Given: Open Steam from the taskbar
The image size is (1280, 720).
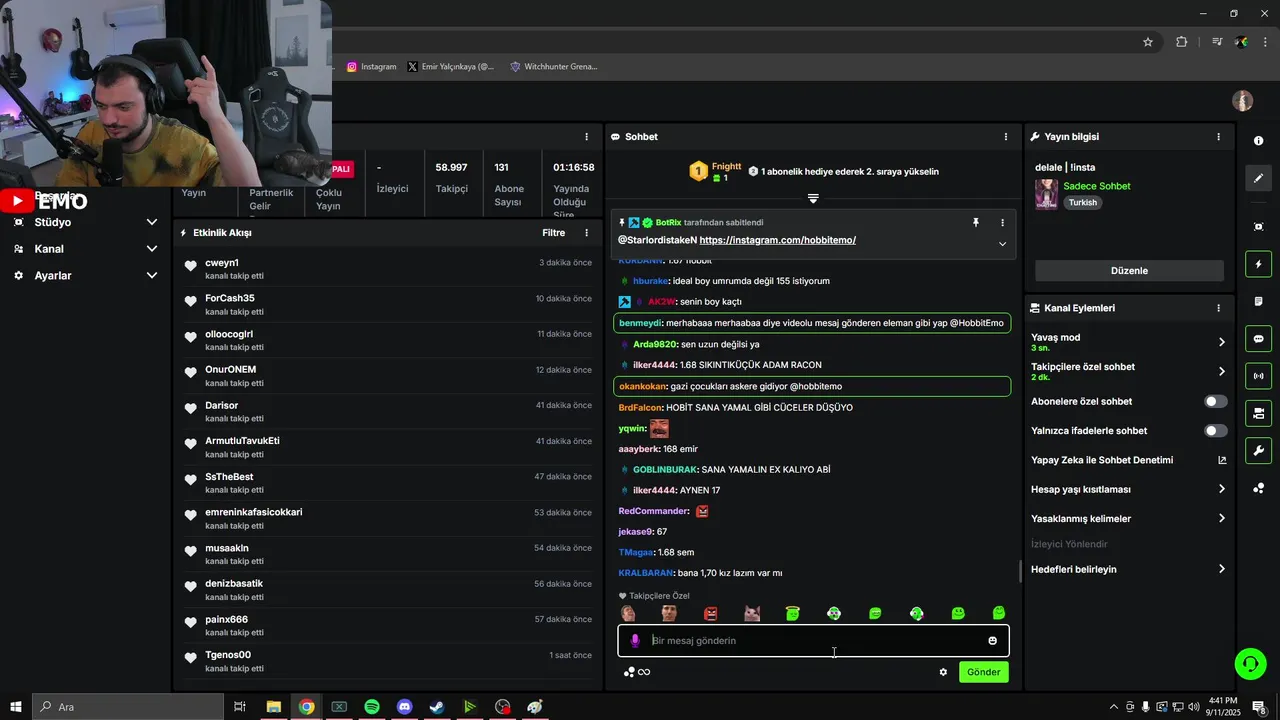Looking at the screenshot, I should [x=437, y=707].
